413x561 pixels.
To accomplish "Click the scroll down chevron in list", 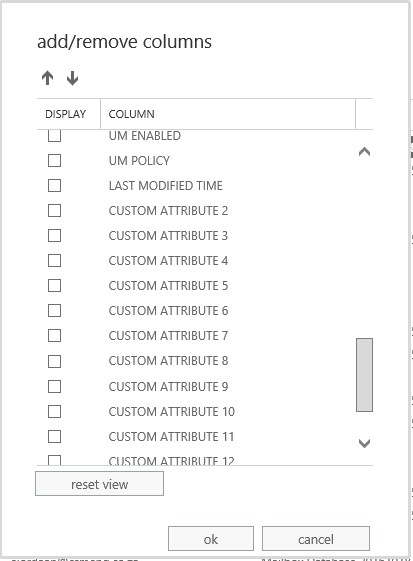I will tap(364, 443).
